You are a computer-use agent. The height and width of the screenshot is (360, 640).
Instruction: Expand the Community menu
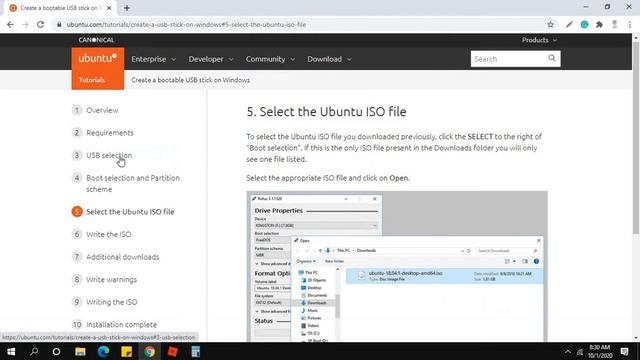270,59
